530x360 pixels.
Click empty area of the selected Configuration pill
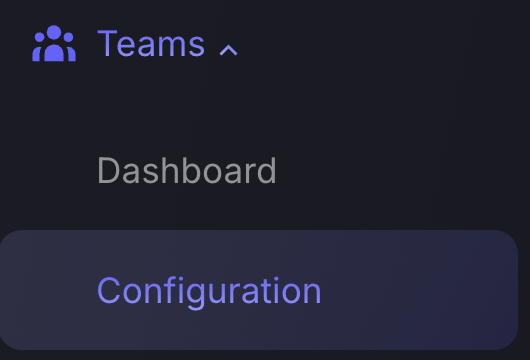tap(419, 290)
